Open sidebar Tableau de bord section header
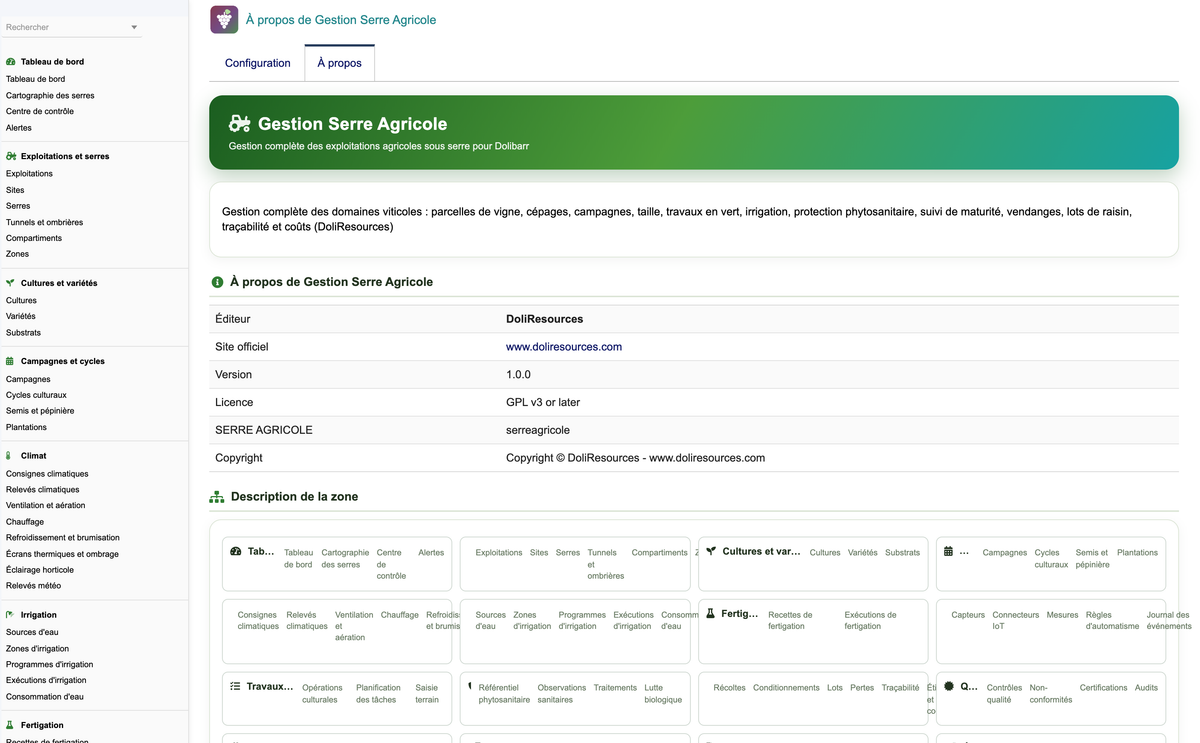 click(52, 62)
